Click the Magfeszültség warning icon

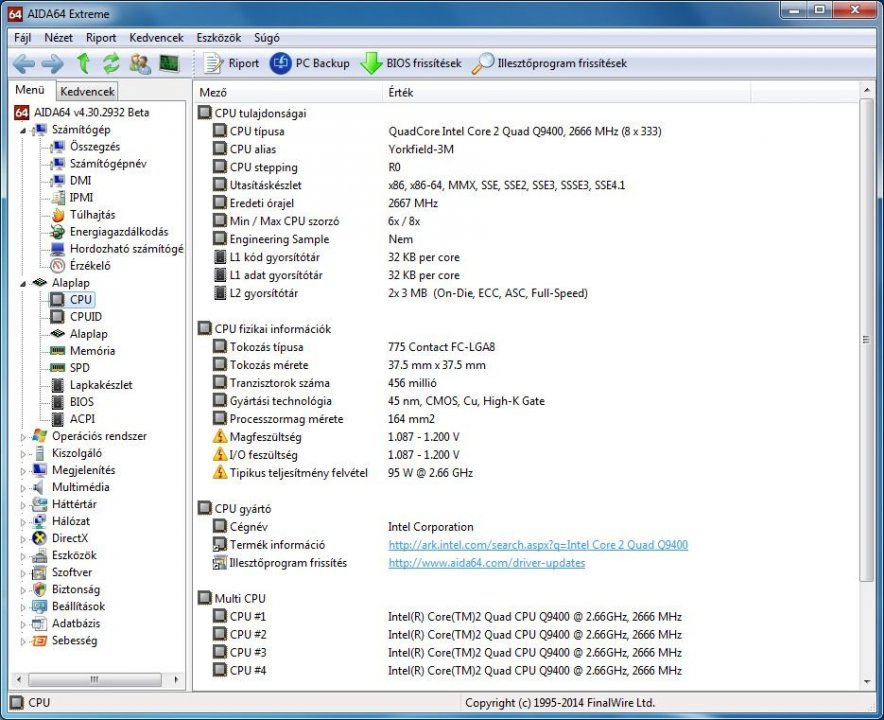tap(220, 436)
